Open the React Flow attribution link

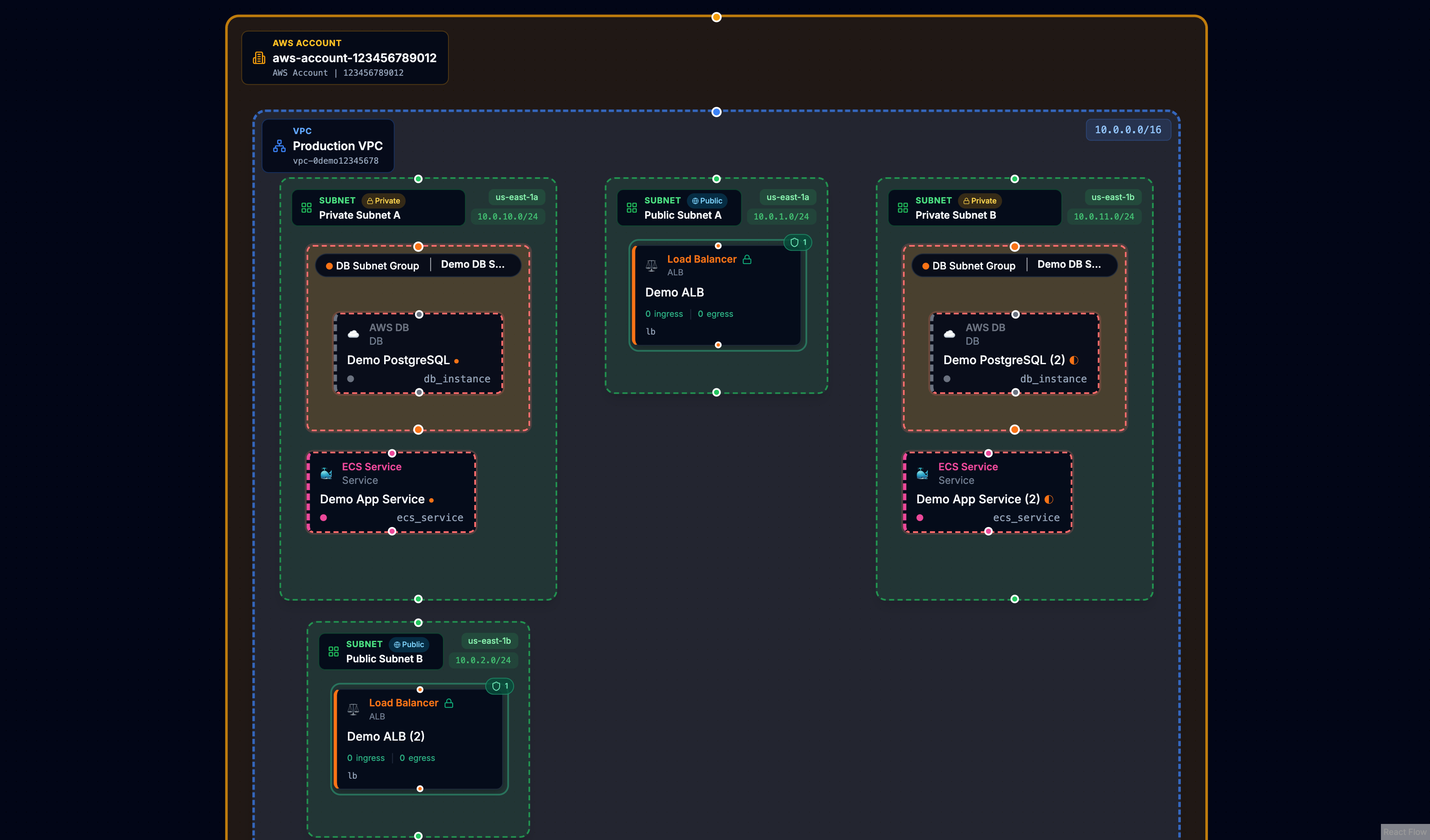[x=1405, y=832]
